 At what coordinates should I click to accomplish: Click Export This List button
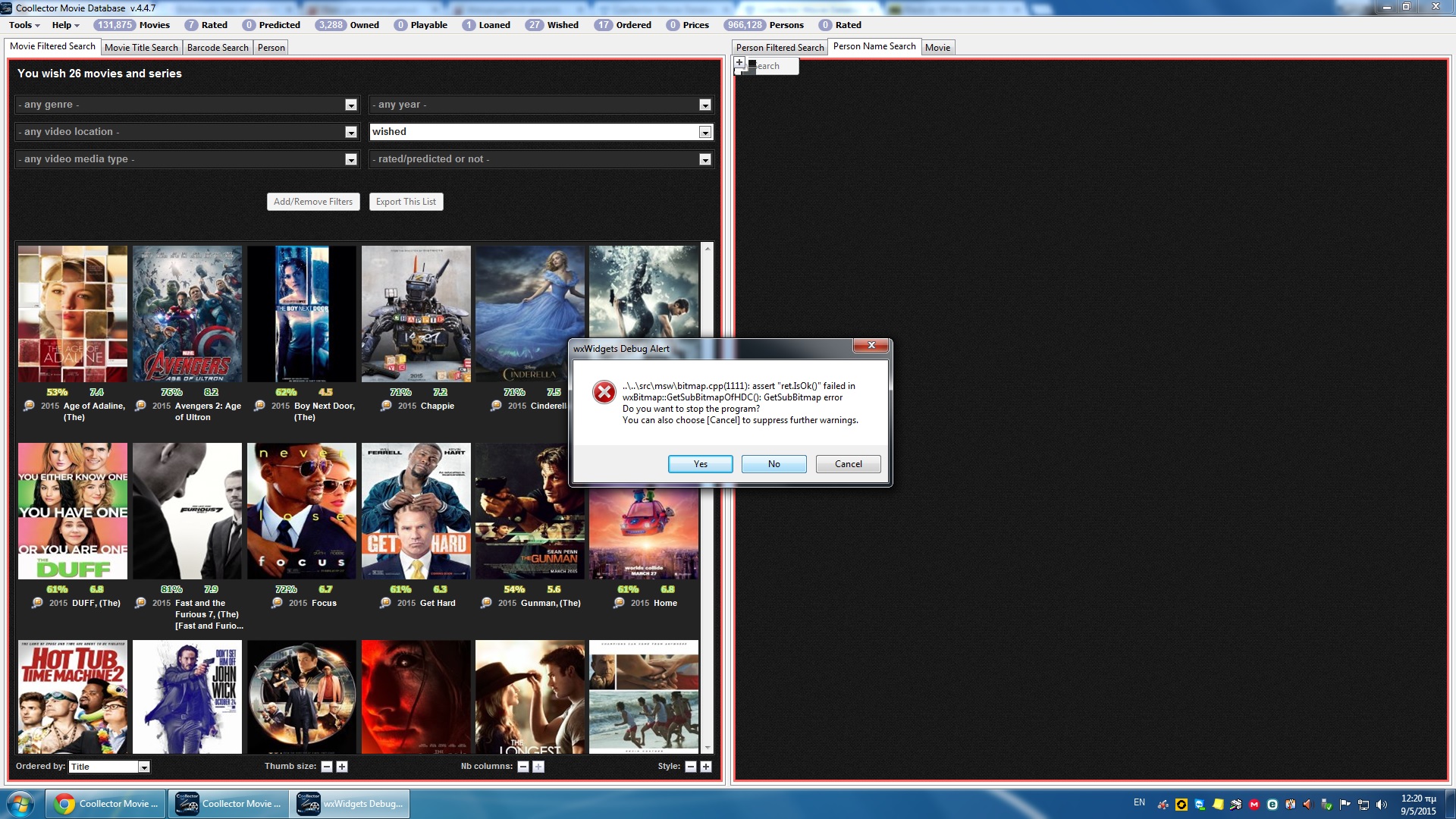406,202
